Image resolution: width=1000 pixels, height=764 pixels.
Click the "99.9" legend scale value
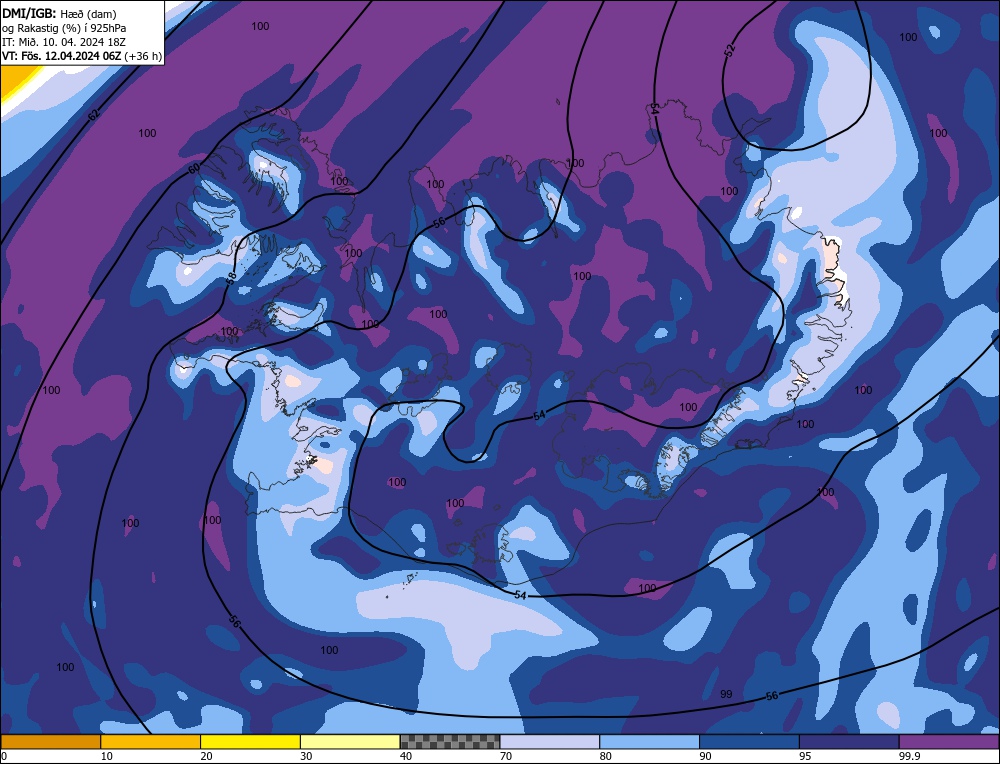908,756
